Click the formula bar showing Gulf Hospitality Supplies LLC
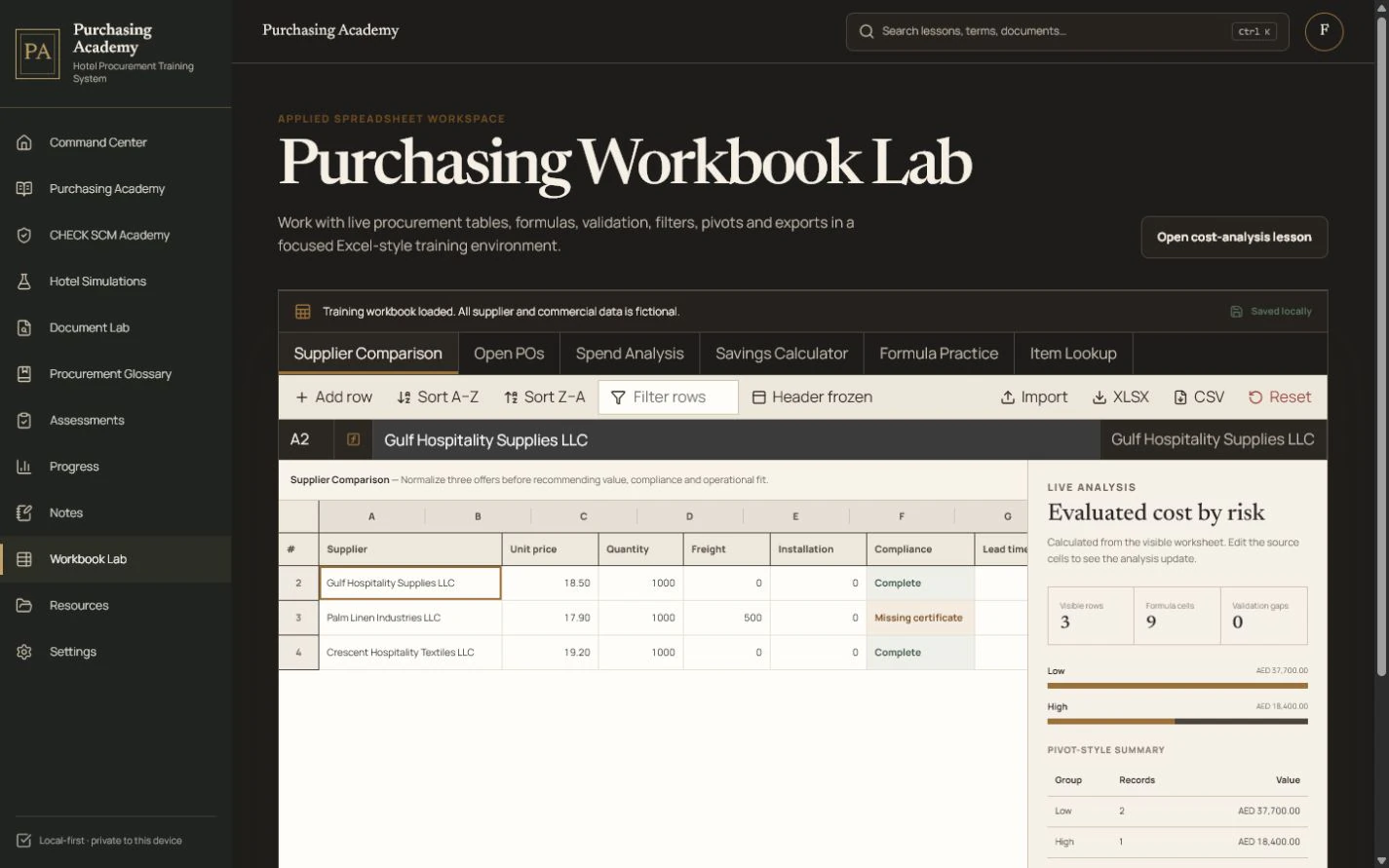 pyautogui.click(x=736, y=440)
